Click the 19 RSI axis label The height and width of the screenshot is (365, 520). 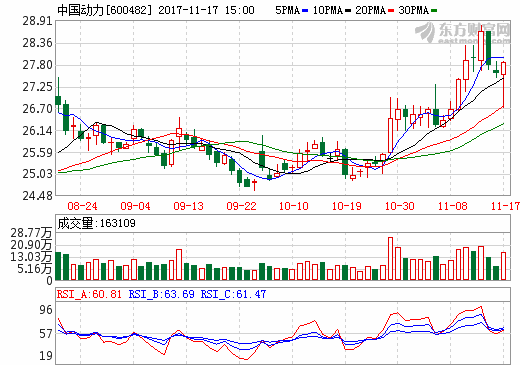click(x=46, y=356)
